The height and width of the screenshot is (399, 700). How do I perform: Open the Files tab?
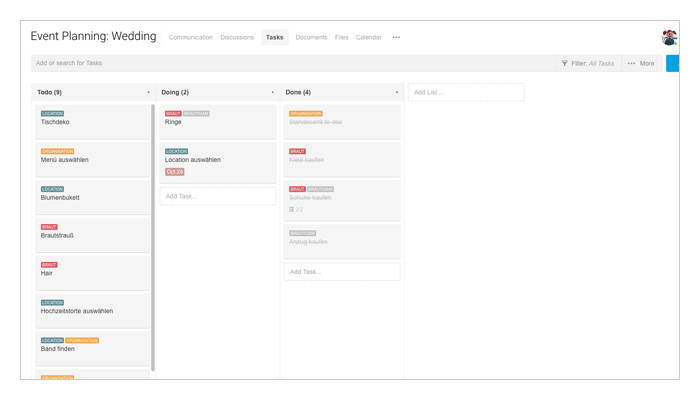pyautogui.click(x=342, y=37)
